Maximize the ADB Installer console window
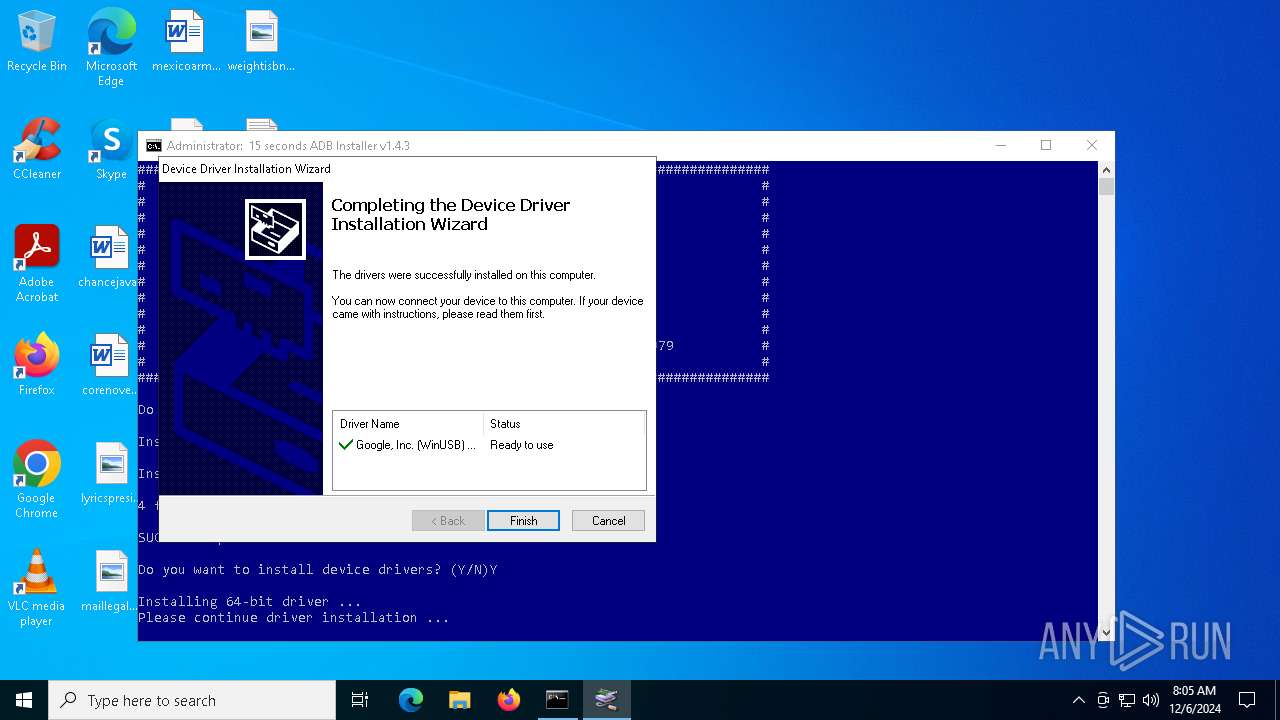The width and height of the screenshot is (1280, 720). pyautogui.click(x=1046, y=145)
